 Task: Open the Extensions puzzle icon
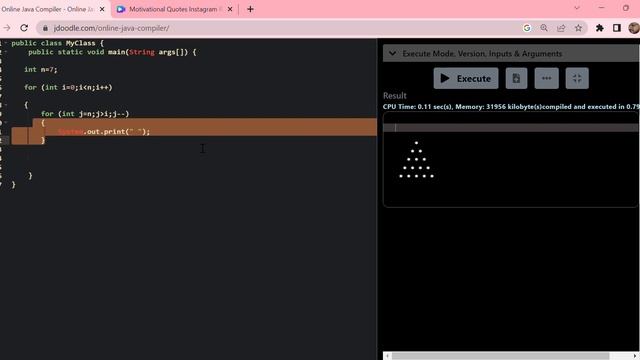click(600, 28)
